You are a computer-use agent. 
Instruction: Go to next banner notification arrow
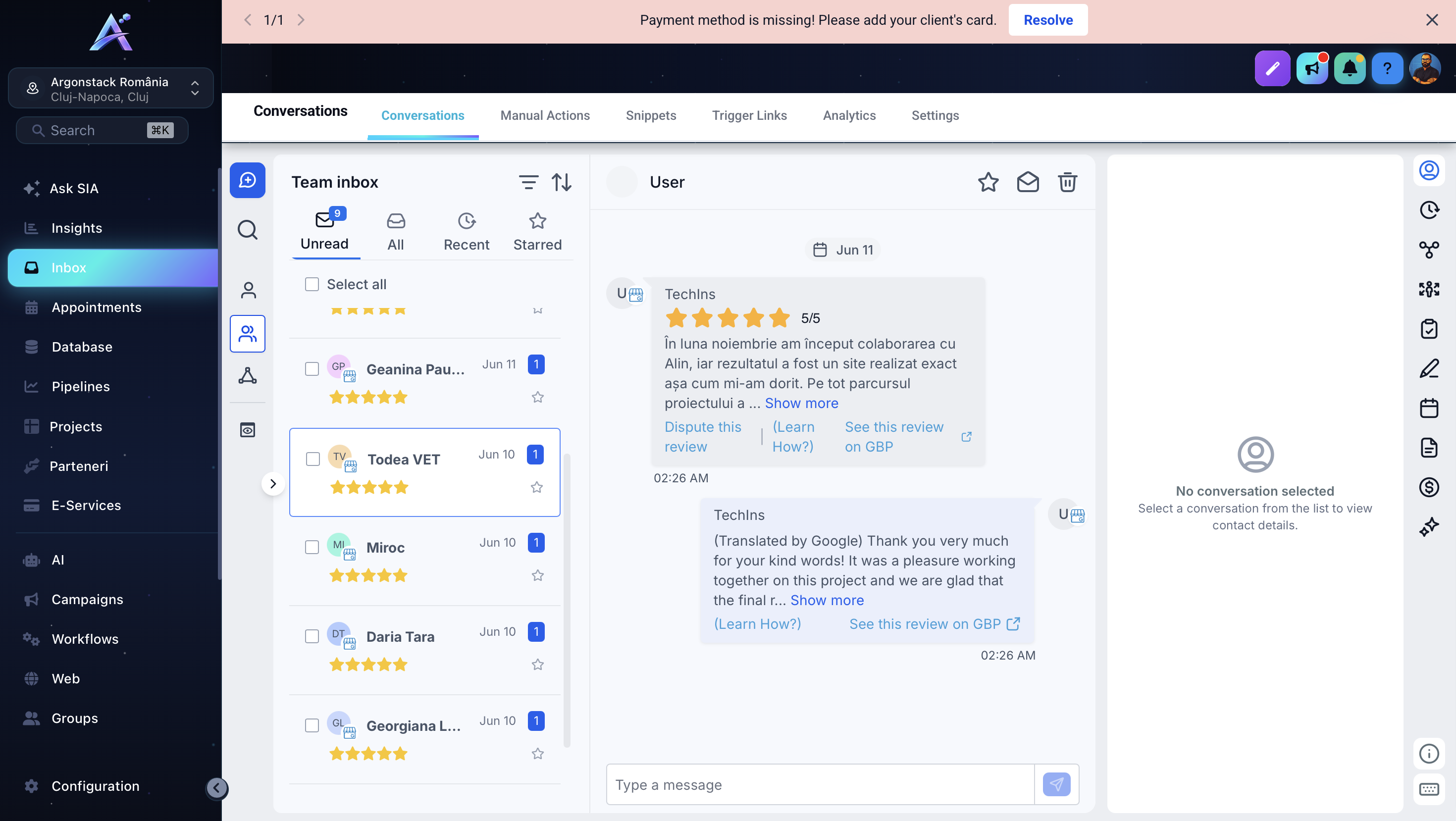point(301,20)
